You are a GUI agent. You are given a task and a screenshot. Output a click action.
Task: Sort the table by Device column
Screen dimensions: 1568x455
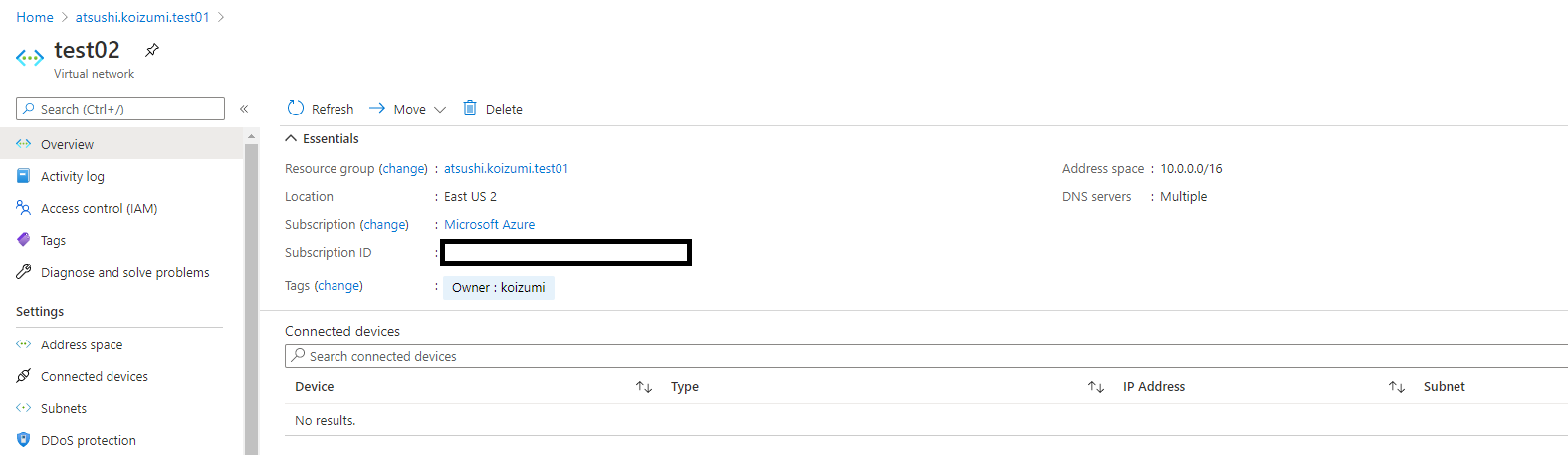[x=644, y=387]
